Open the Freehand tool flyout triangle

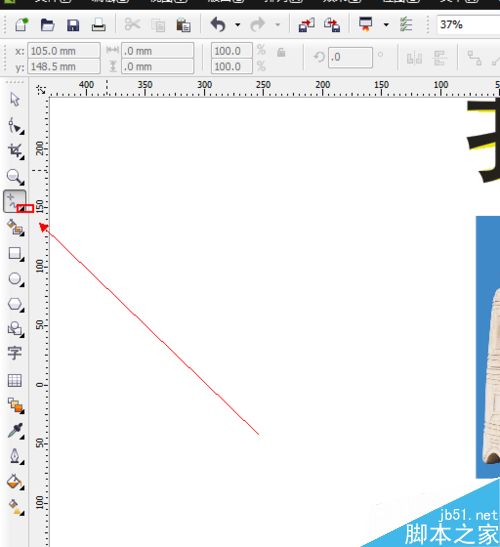click(x=22, y=208)
